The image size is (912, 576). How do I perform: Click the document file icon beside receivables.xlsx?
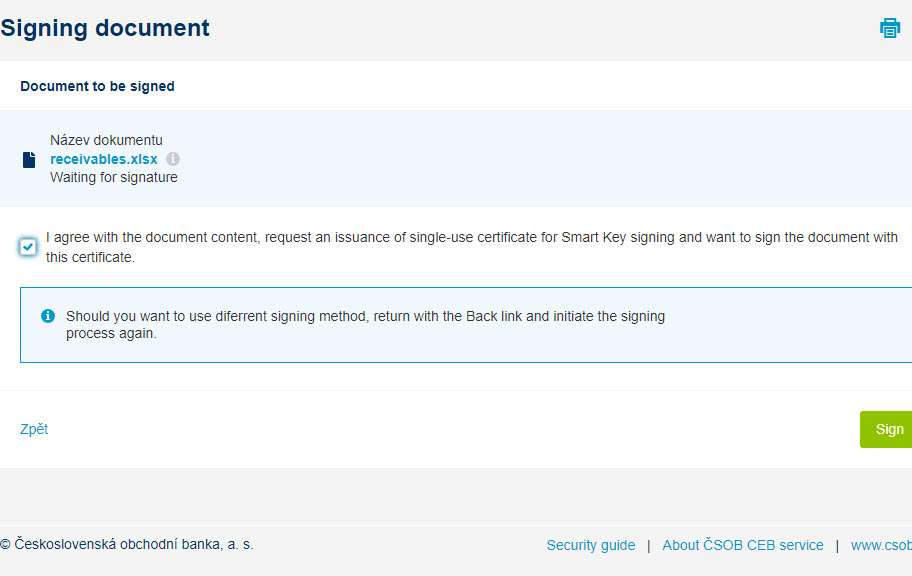tap(29, 159)
